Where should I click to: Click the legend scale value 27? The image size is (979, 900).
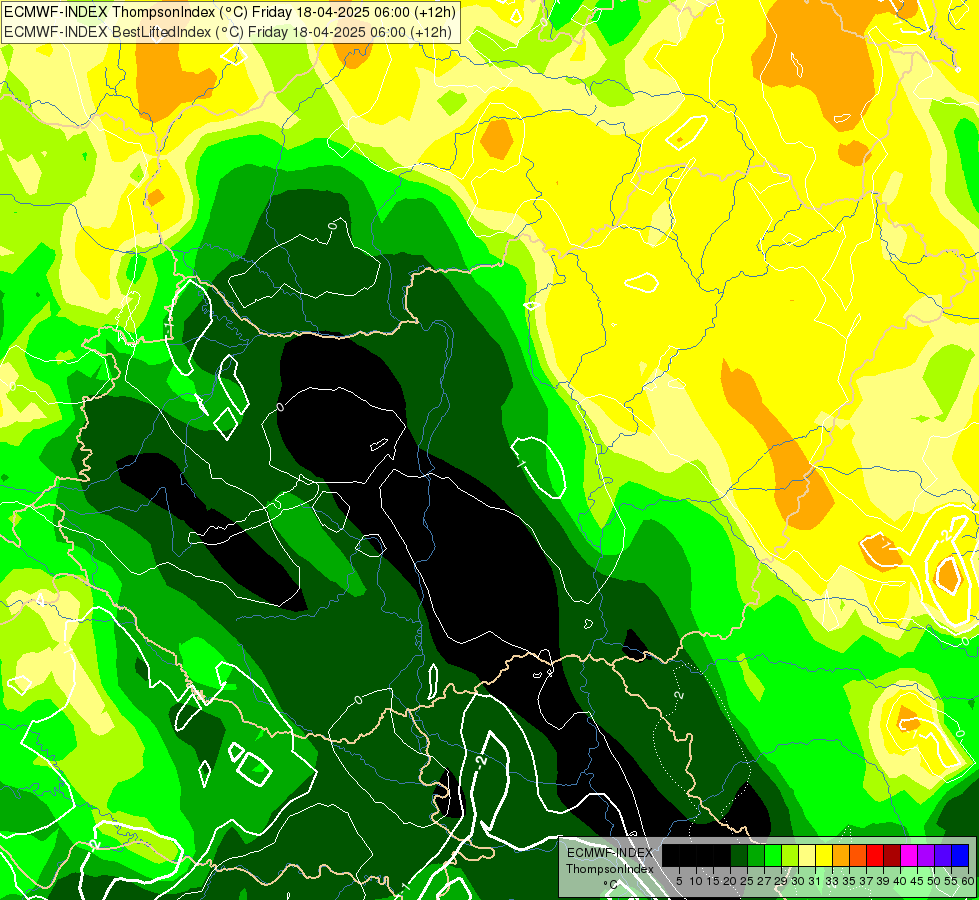coord(764,881)
